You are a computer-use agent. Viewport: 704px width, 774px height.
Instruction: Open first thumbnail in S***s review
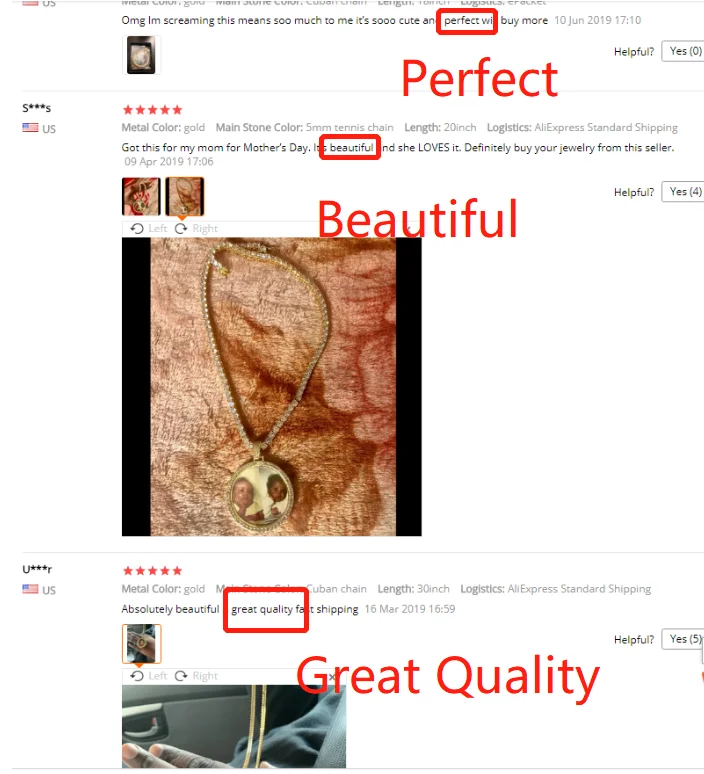(141, 196)
